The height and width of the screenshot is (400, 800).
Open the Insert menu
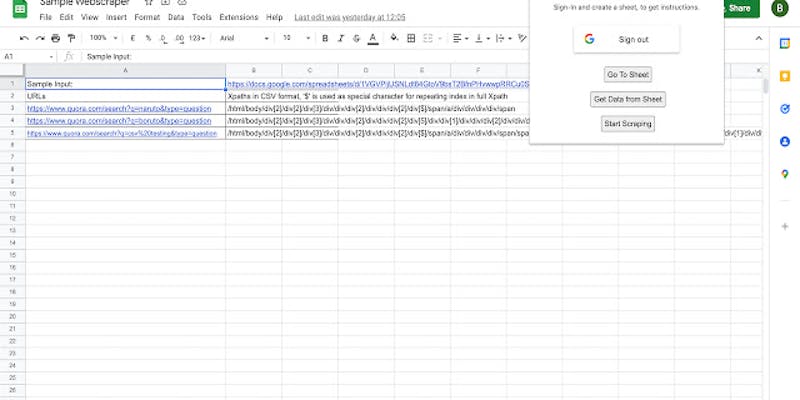pos(116,17)
